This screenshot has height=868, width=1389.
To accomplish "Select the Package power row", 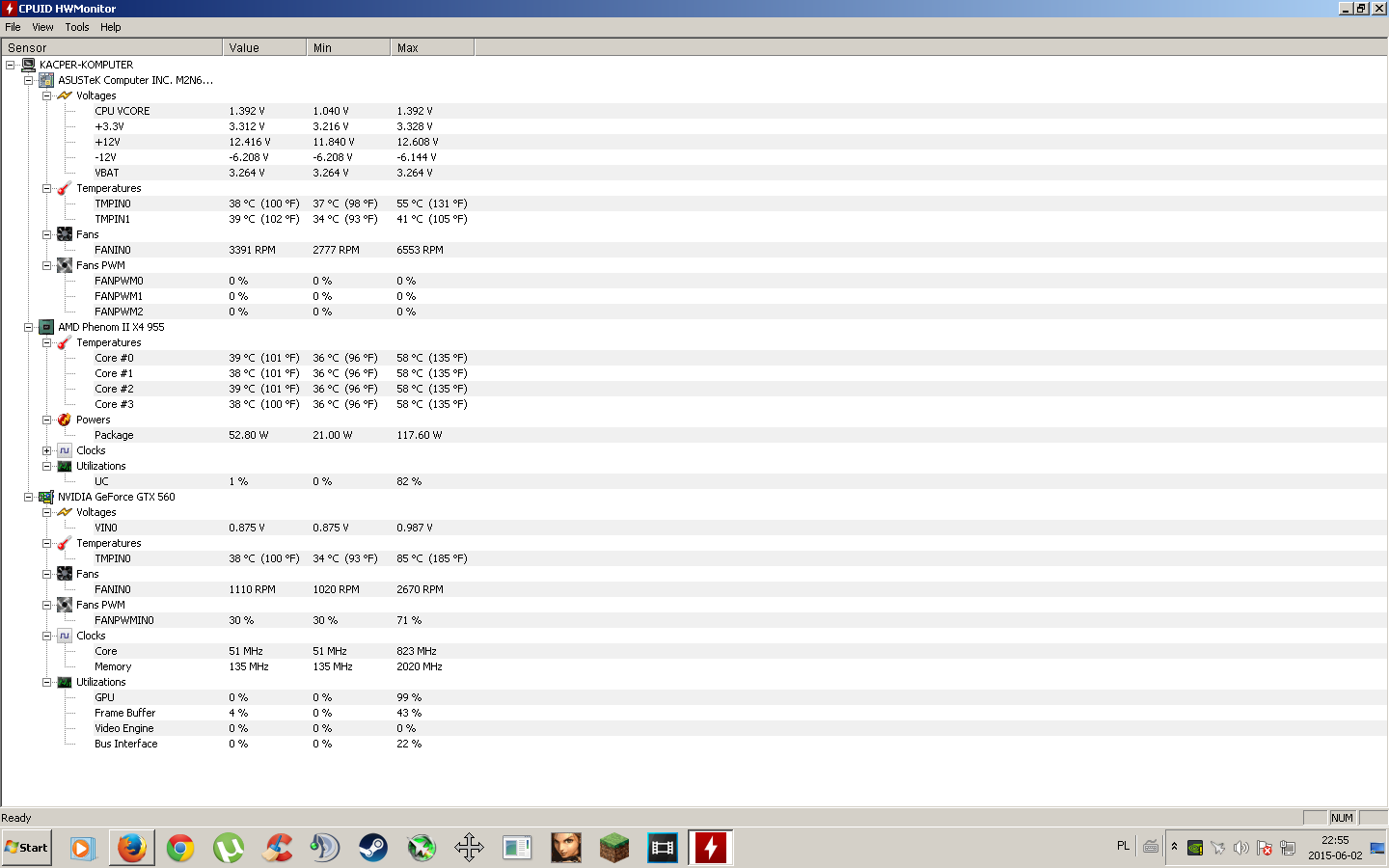I will [x=694, y=435].
